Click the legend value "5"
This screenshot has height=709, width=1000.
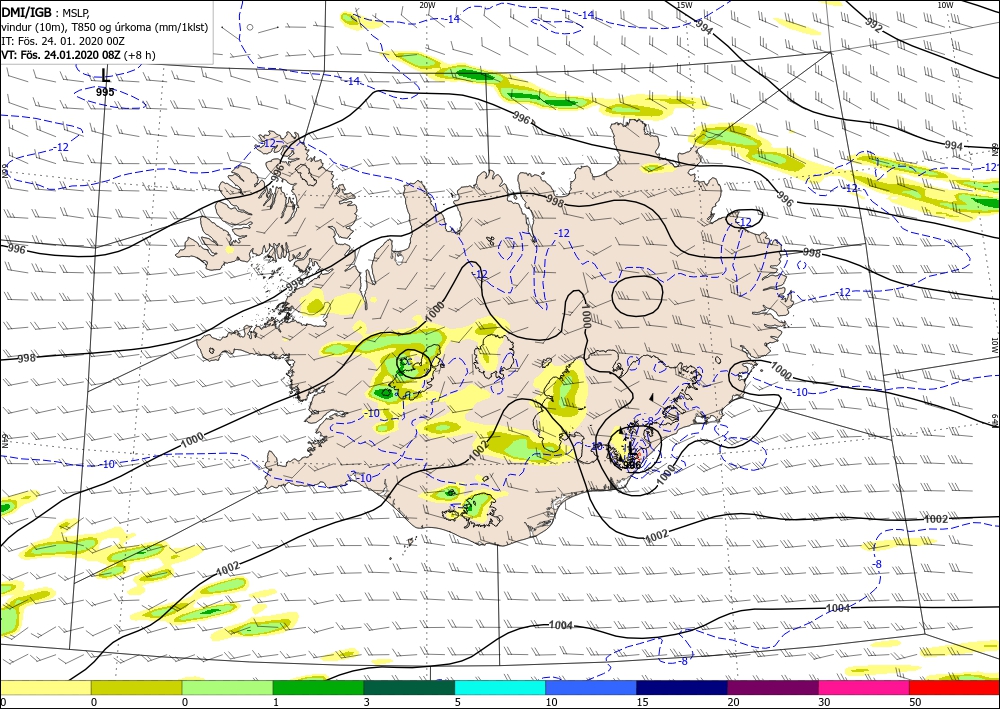(458, 703)
